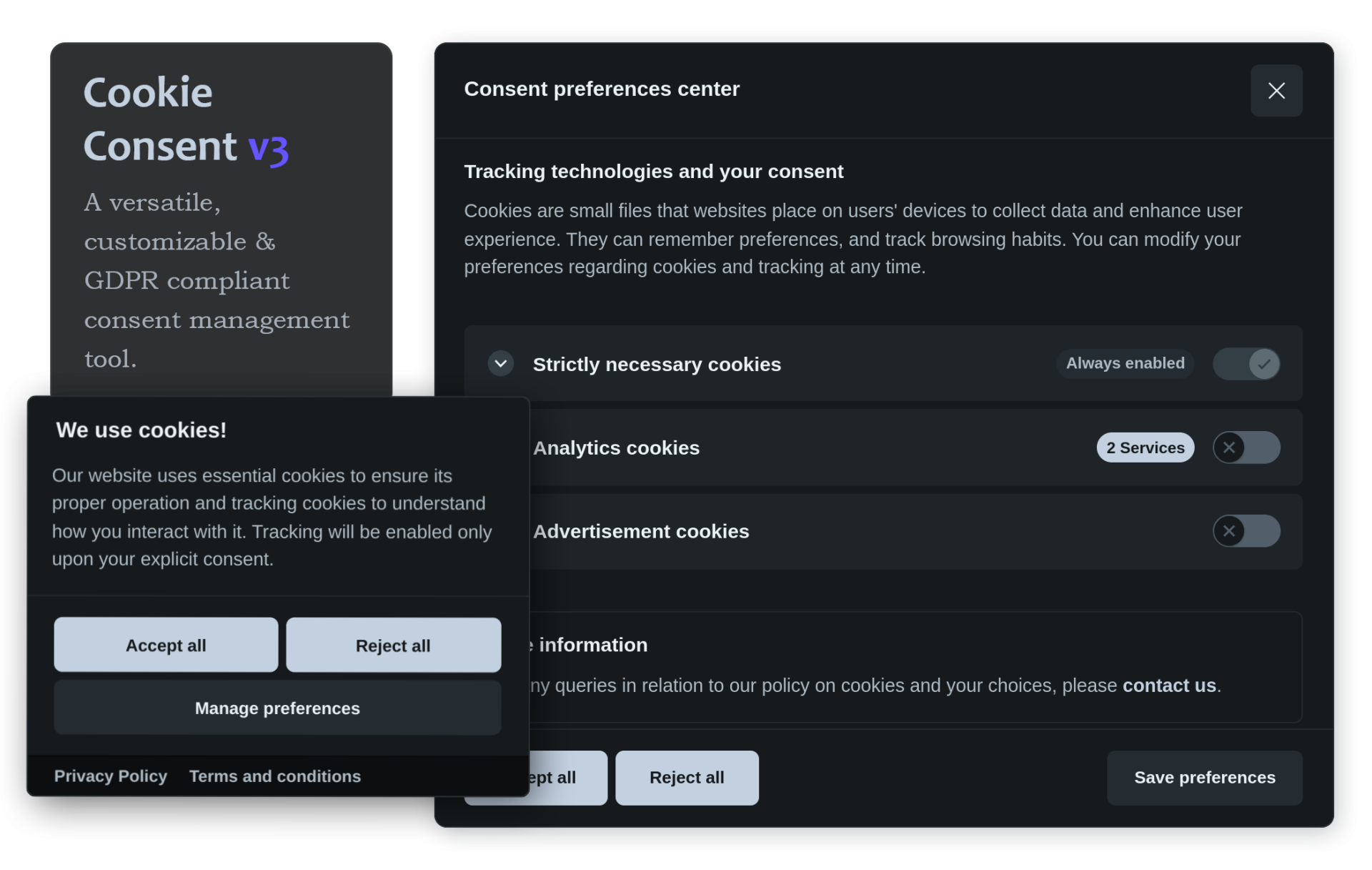
Task: Open the Terms and conditions link
Action: coord(275,776)
